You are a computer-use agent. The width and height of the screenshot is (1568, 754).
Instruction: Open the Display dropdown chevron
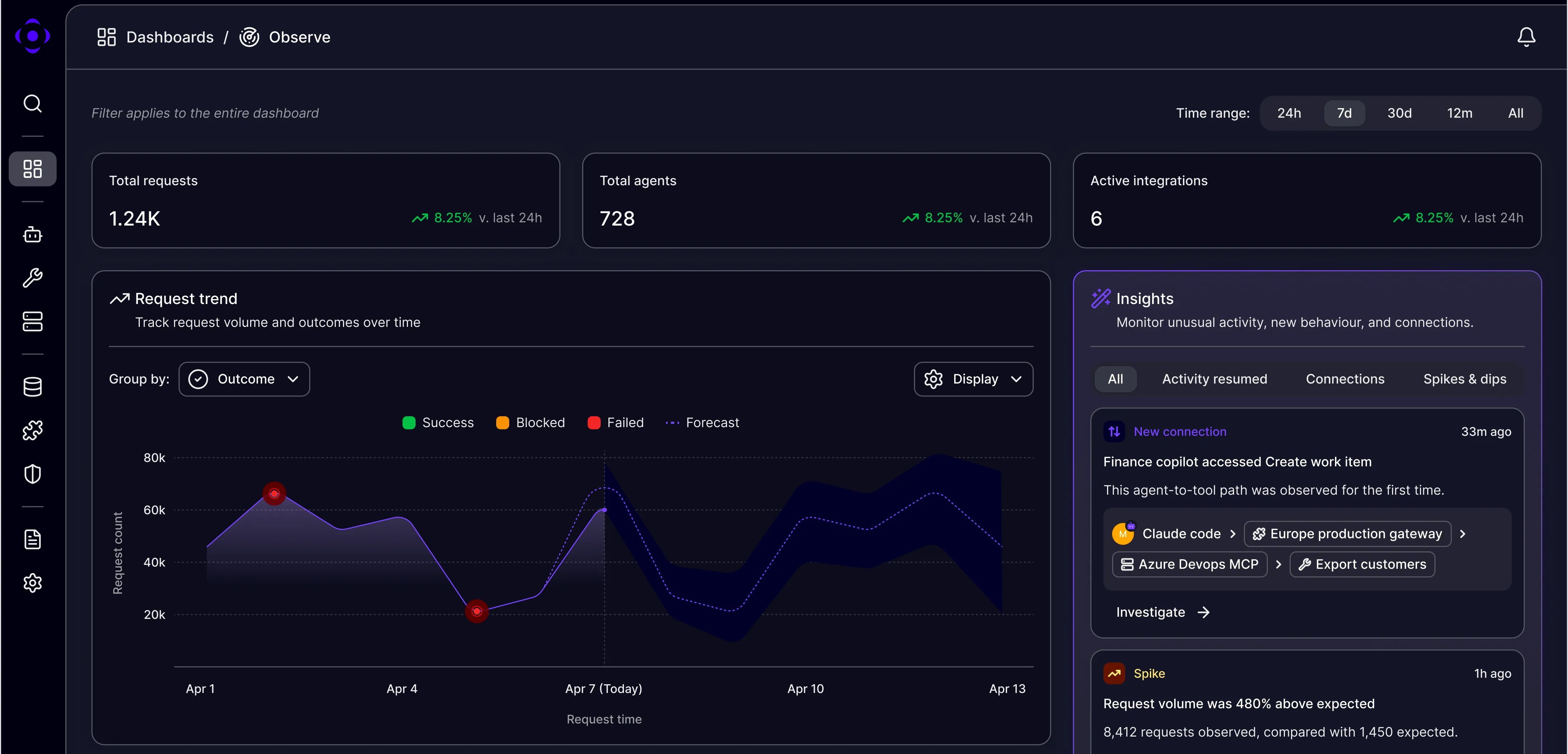pyautogui.click(x=1016, y=379)
